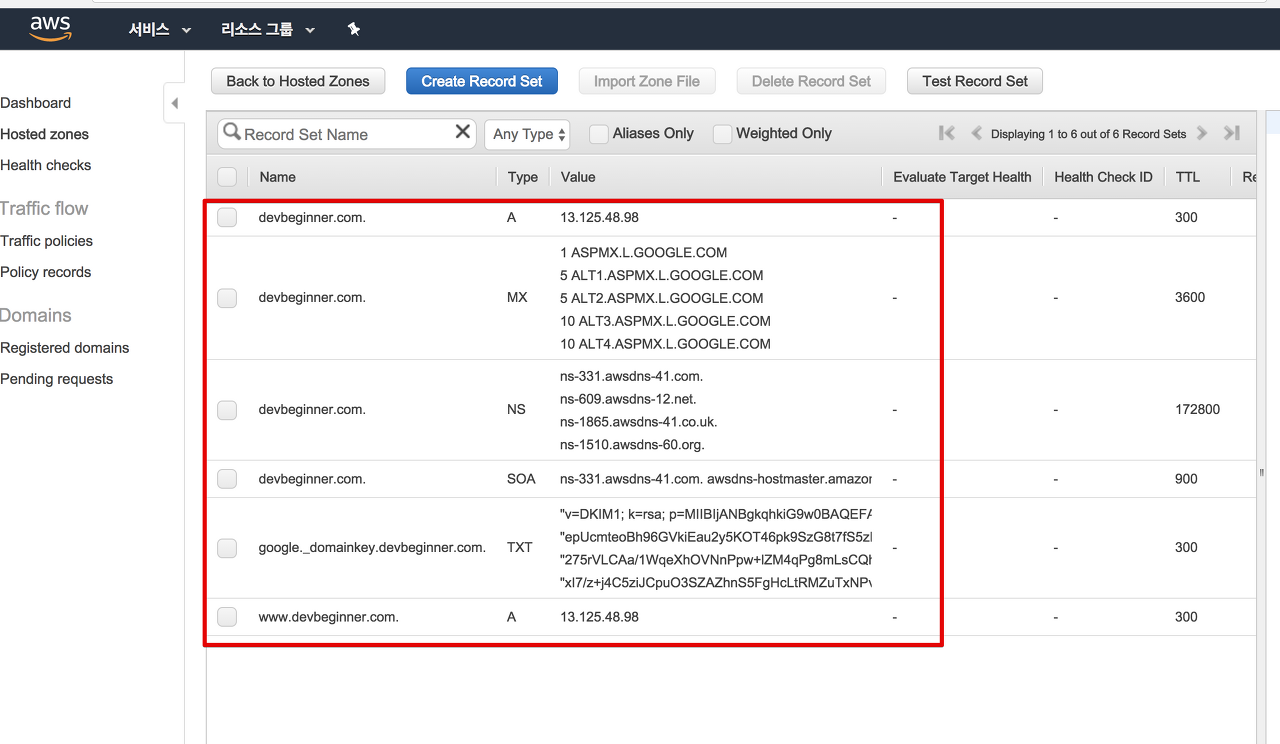Screen dimensions: 1280x744
Task: Open Policy records in sidebar
Action: tap(46, 272)
